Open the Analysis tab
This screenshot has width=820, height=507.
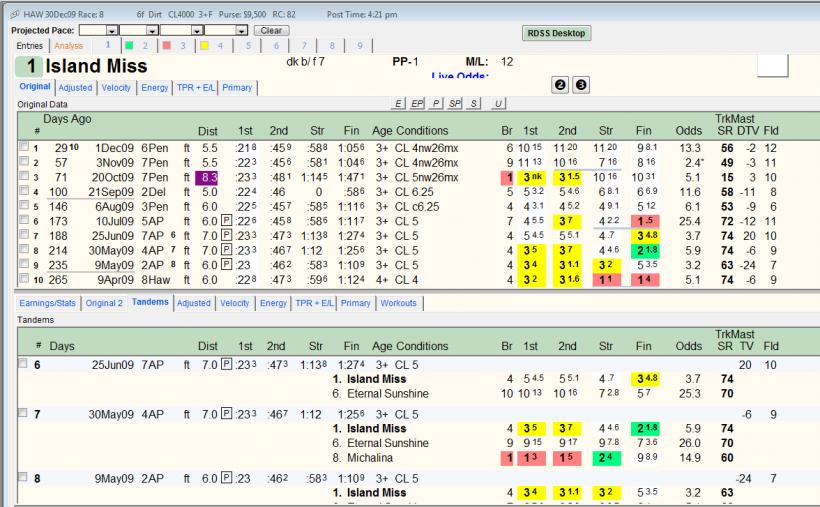[x=69, y=46]
